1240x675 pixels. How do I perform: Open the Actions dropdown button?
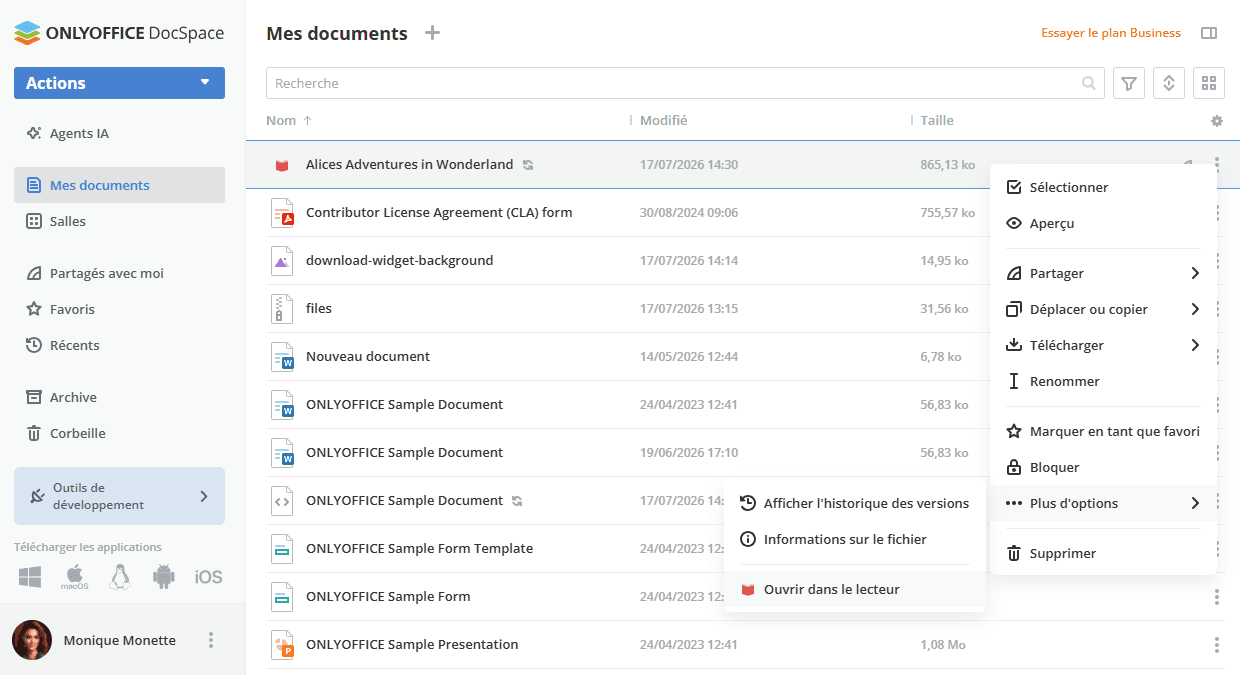(x=119, y=83)
